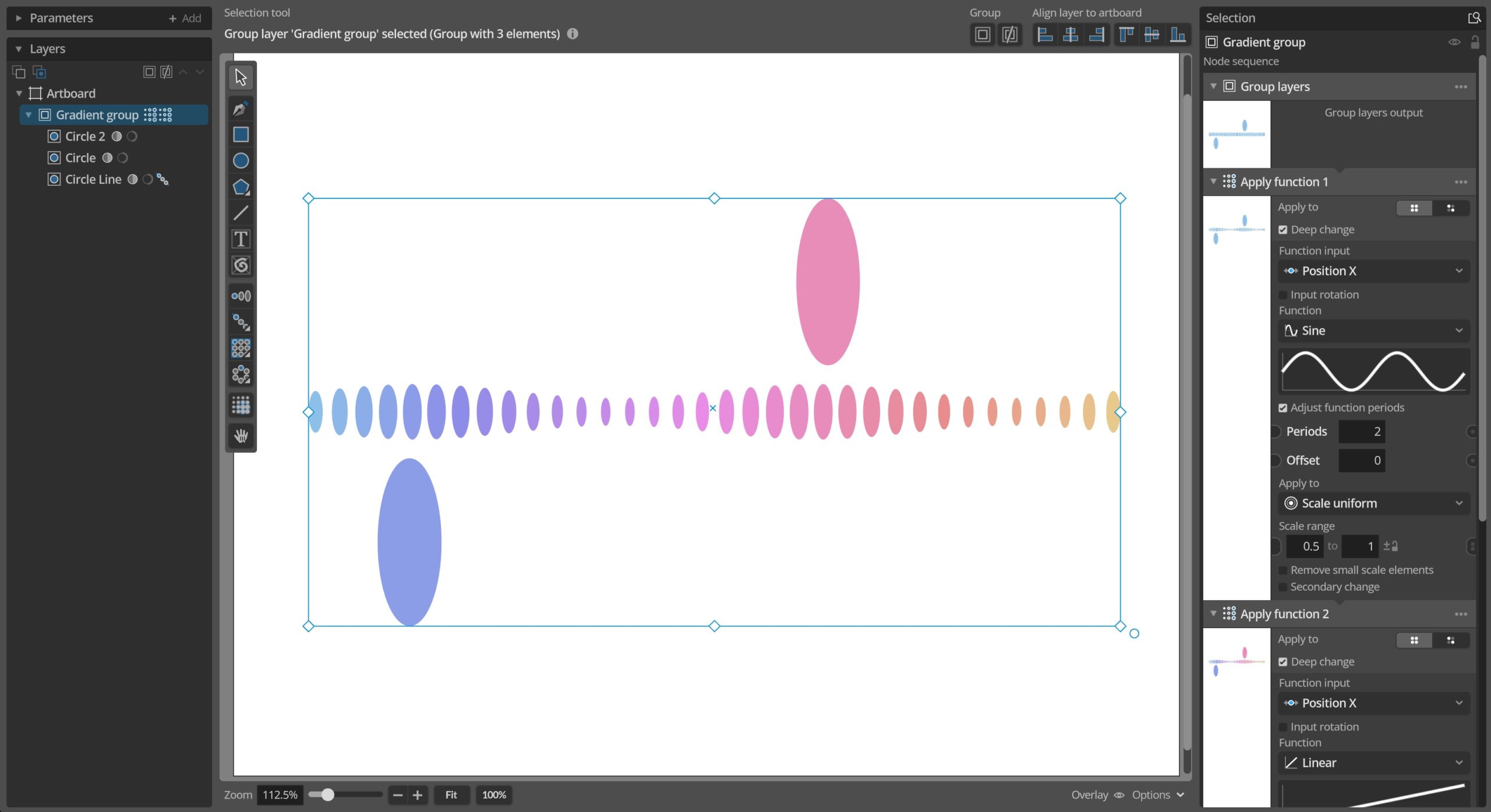Select the Pen tool in toolbar
This screenshot has height=812, width=1491.
coord(241,108)
